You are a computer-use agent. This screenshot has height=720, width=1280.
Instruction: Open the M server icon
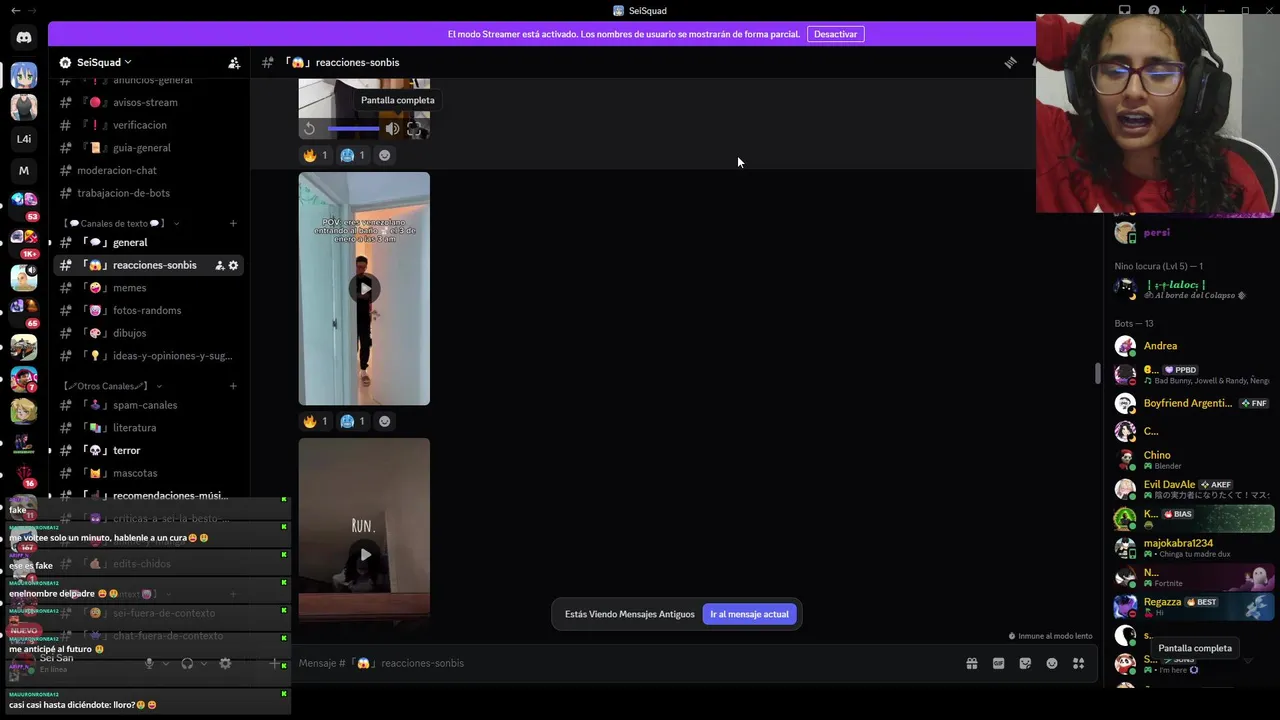(x=24, y=171)
